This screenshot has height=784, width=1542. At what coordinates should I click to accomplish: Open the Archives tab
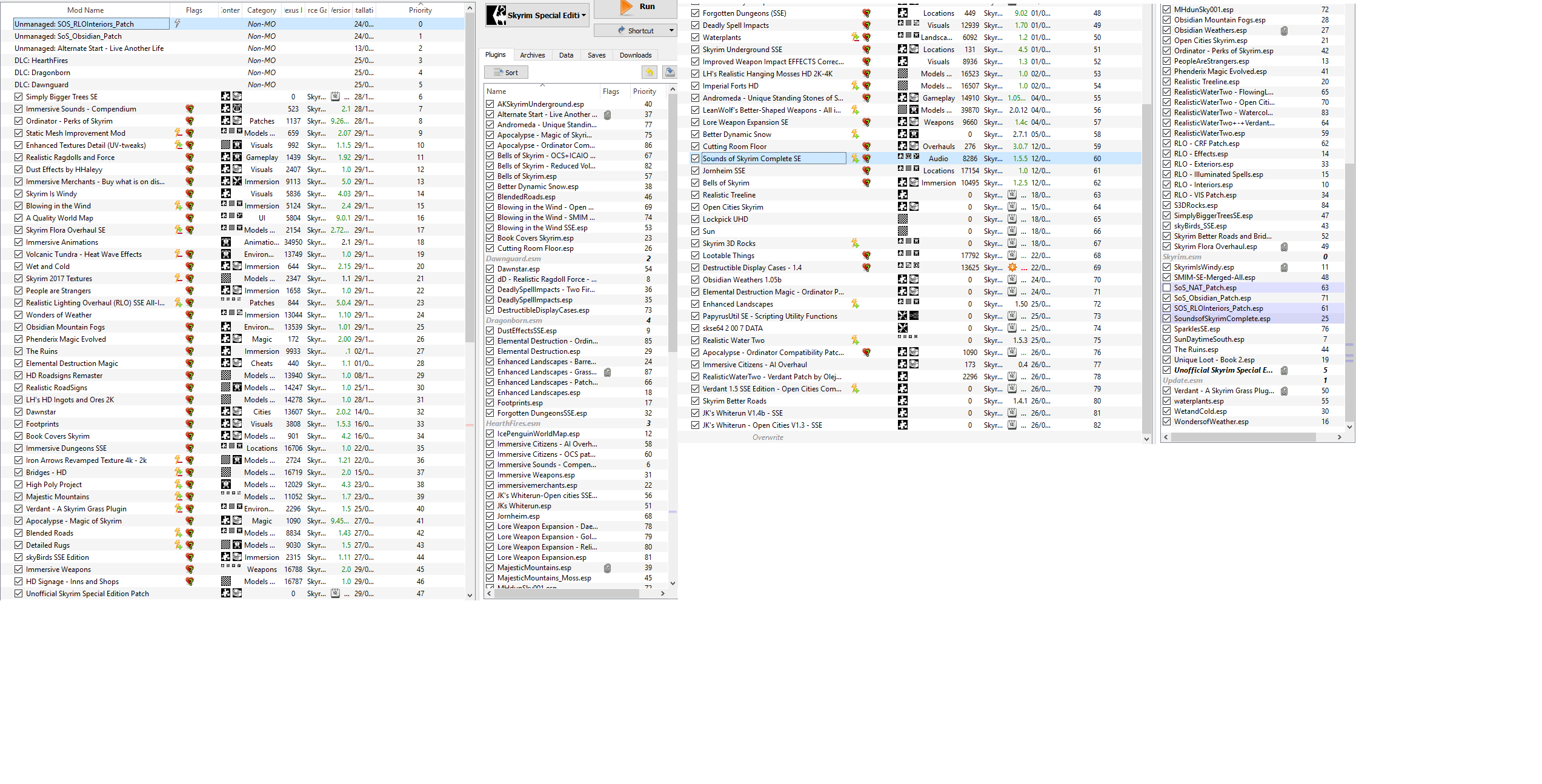tap(533, 55)
